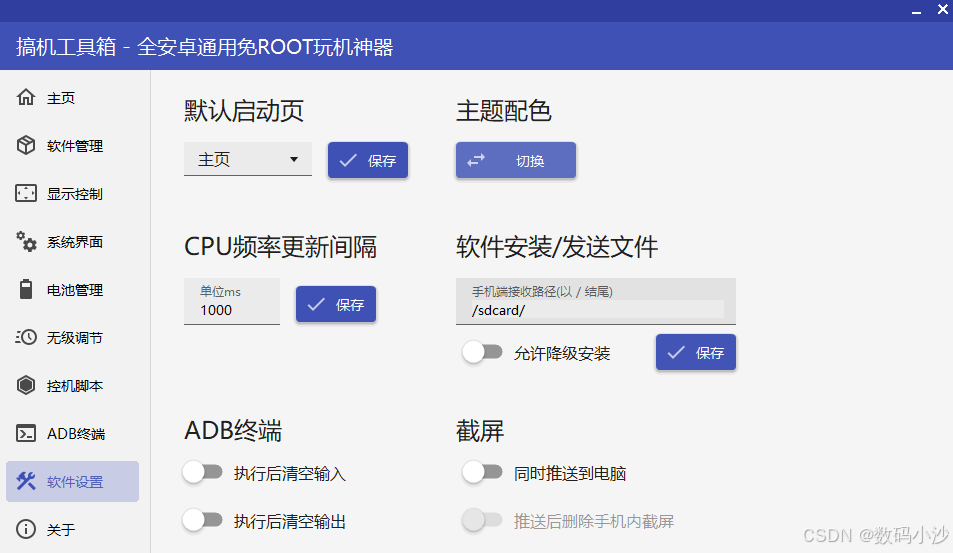Open ADB终端 from sidebar
Image resolution: width=953 pixels, height=553 pixels.
(x=72, y=433)
